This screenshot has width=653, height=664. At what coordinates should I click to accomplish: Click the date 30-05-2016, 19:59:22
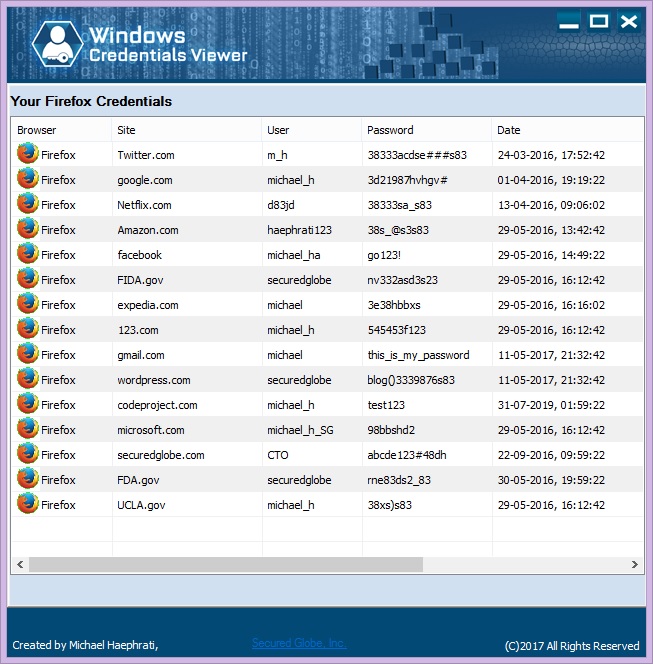551,480
